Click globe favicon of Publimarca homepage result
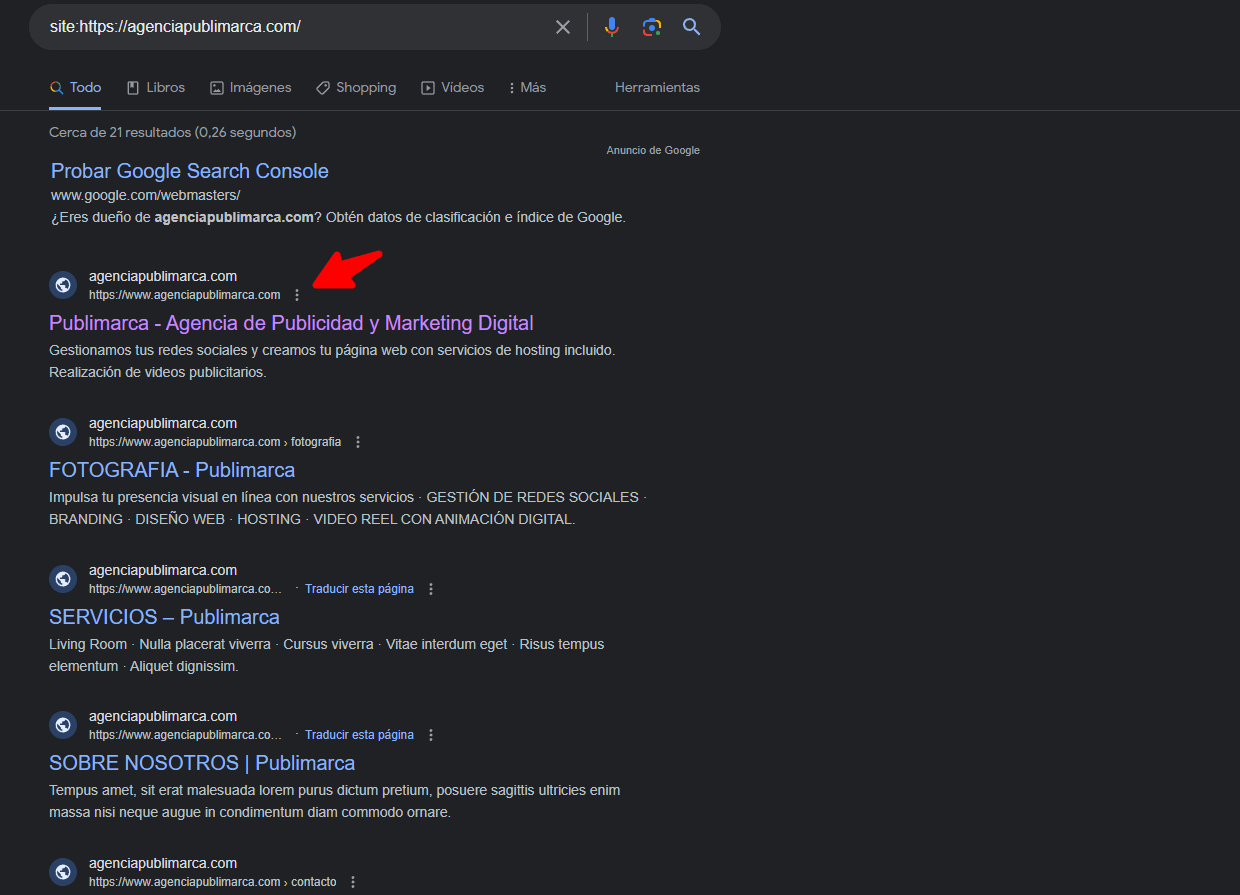The width and height of the screenshot is (1240, 895). [x=63, y=285]
